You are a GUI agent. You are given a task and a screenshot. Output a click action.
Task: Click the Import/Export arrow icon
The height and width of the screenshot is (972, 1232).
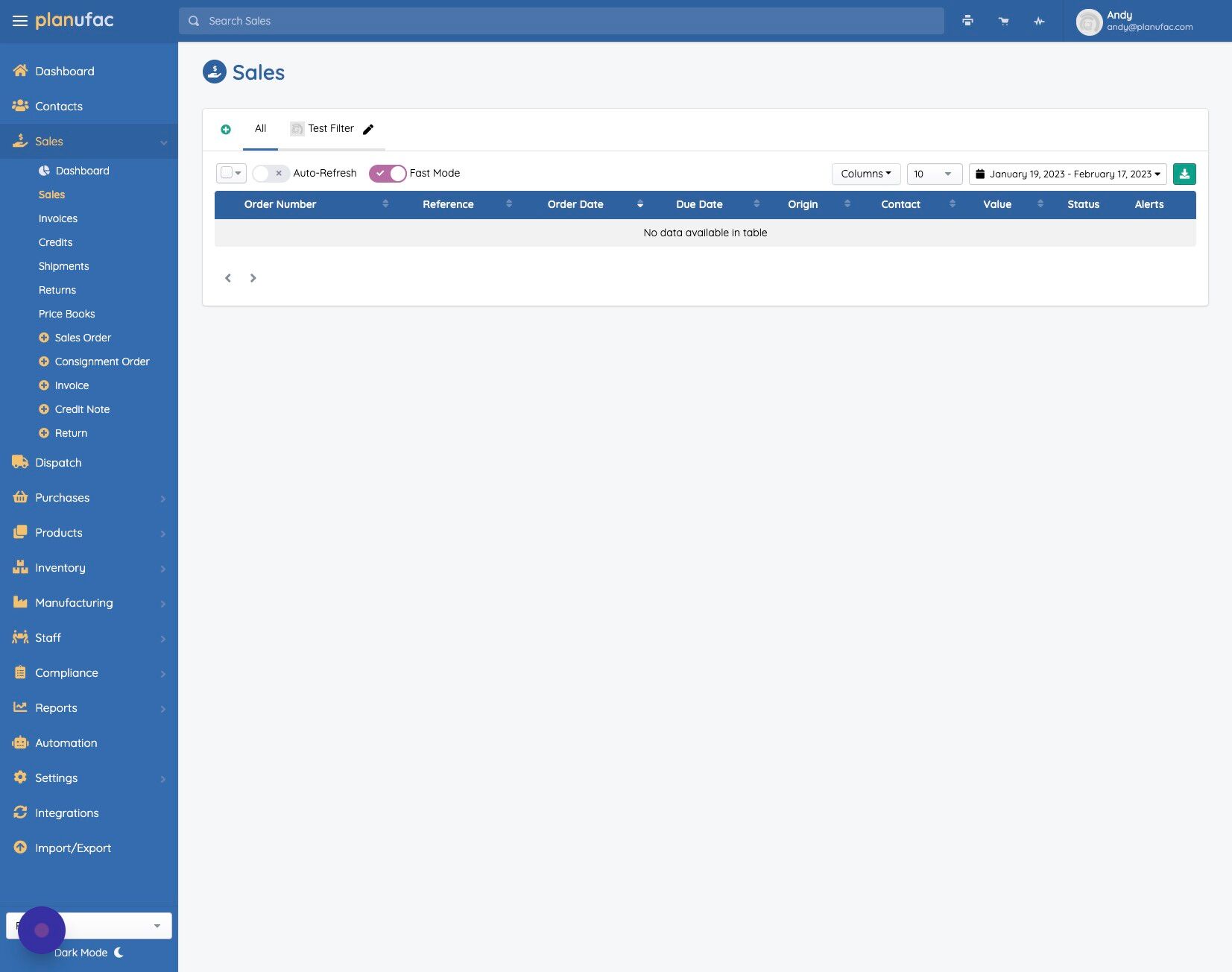(20, 848)
